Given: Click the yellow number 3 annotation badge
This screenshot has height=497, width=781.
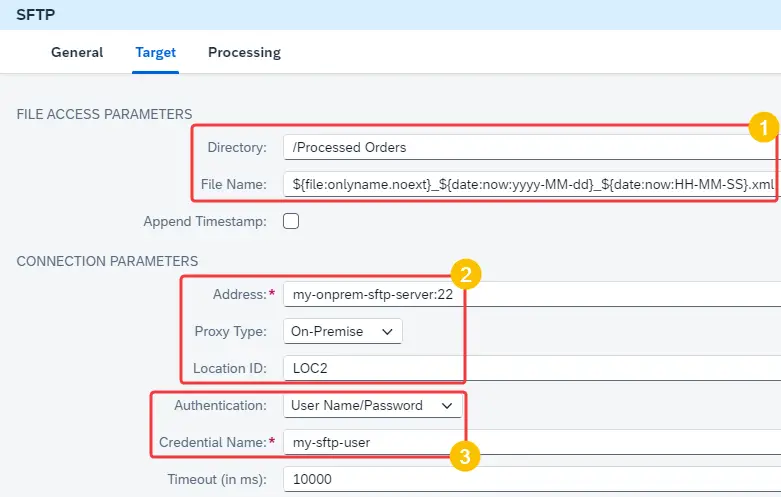Looking at the screenshot, I should (465, 456).
